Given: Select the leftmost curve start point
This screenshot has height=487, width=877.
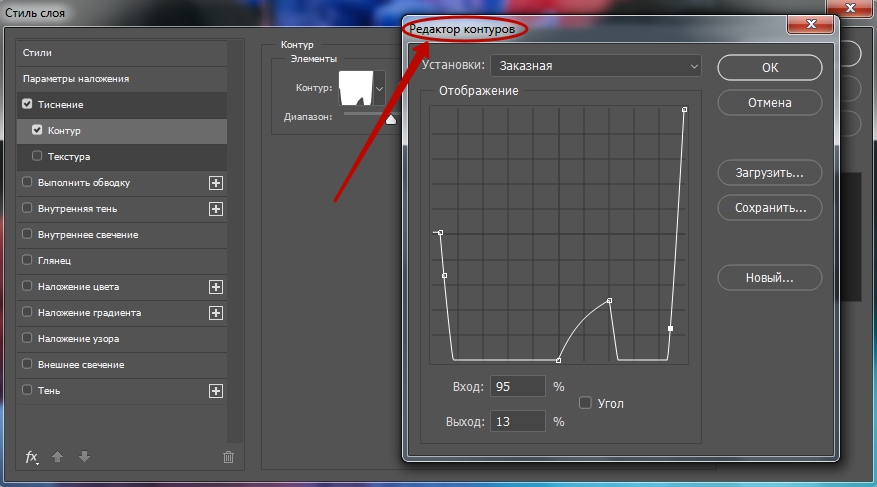Looking at the screenshot, I should (x=441, y=233).
